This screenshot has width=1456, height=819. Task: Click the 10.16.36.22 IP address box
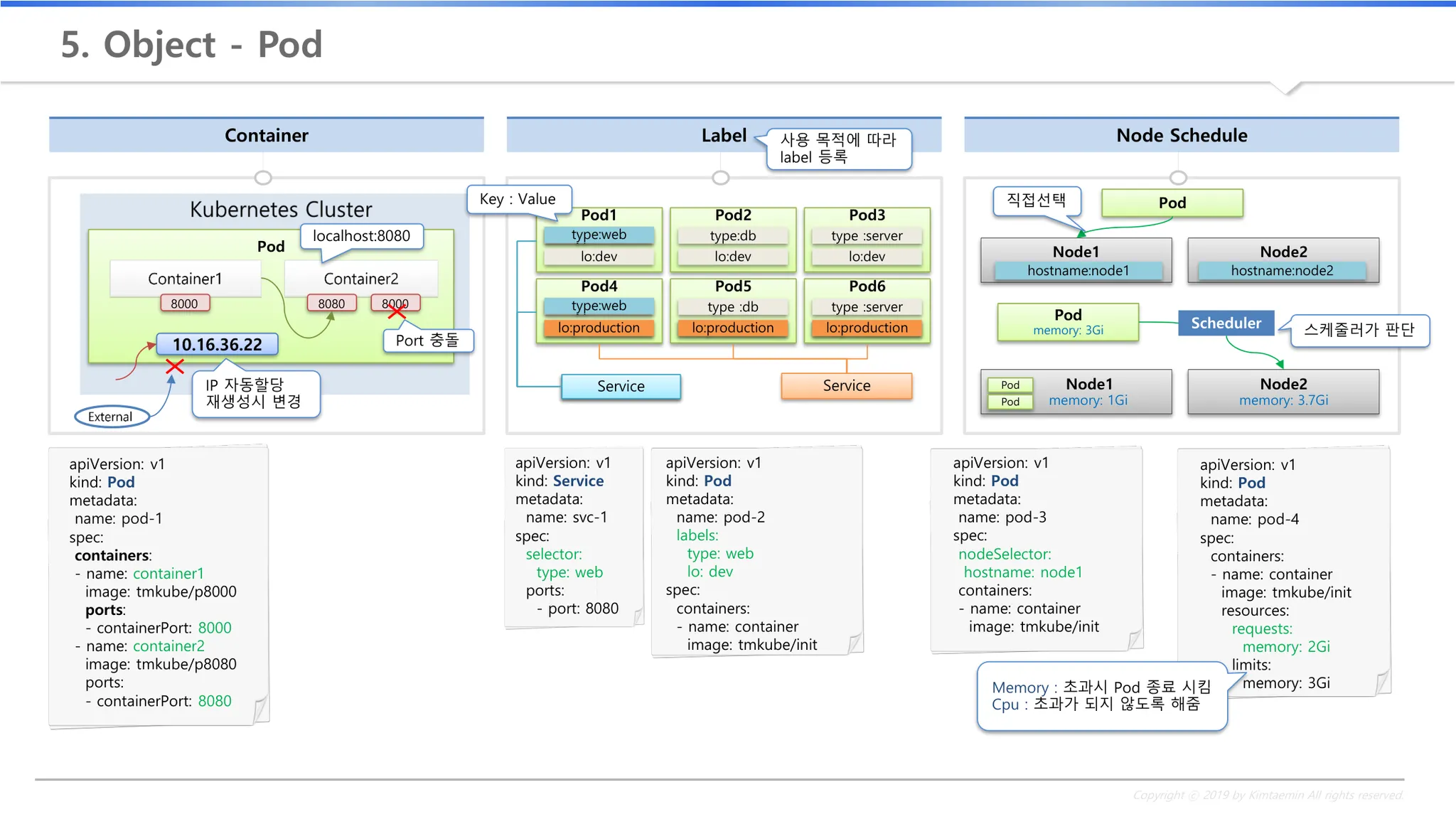pyautogui.click(x=217, y=345)
